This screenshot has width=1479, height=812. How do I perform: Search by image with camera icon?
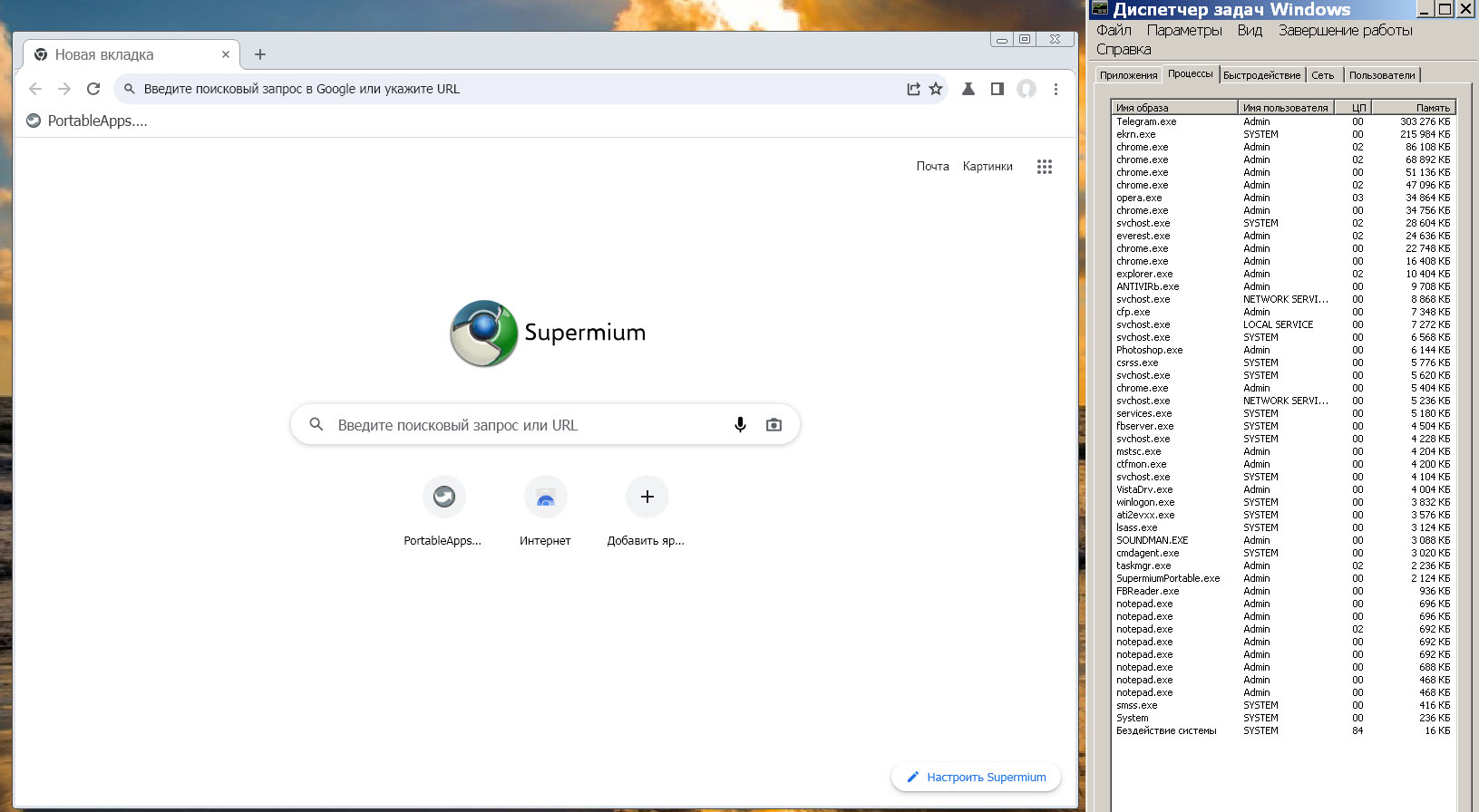pyautogui.click(x=774, y=424)
